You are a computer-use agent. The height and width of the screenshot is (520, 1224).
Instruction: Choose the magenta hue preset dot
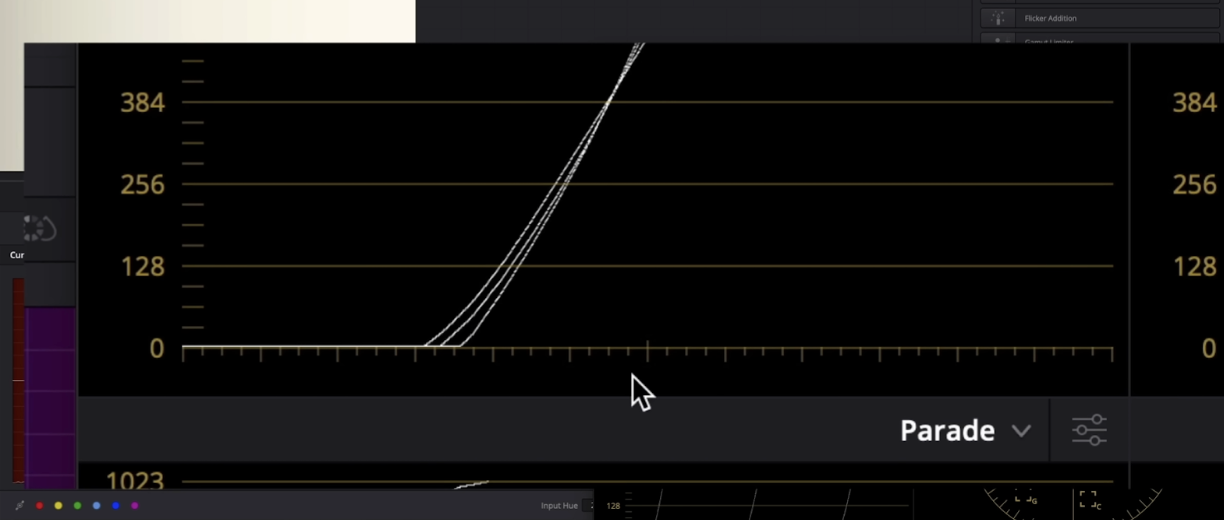[x=135, y=506]
